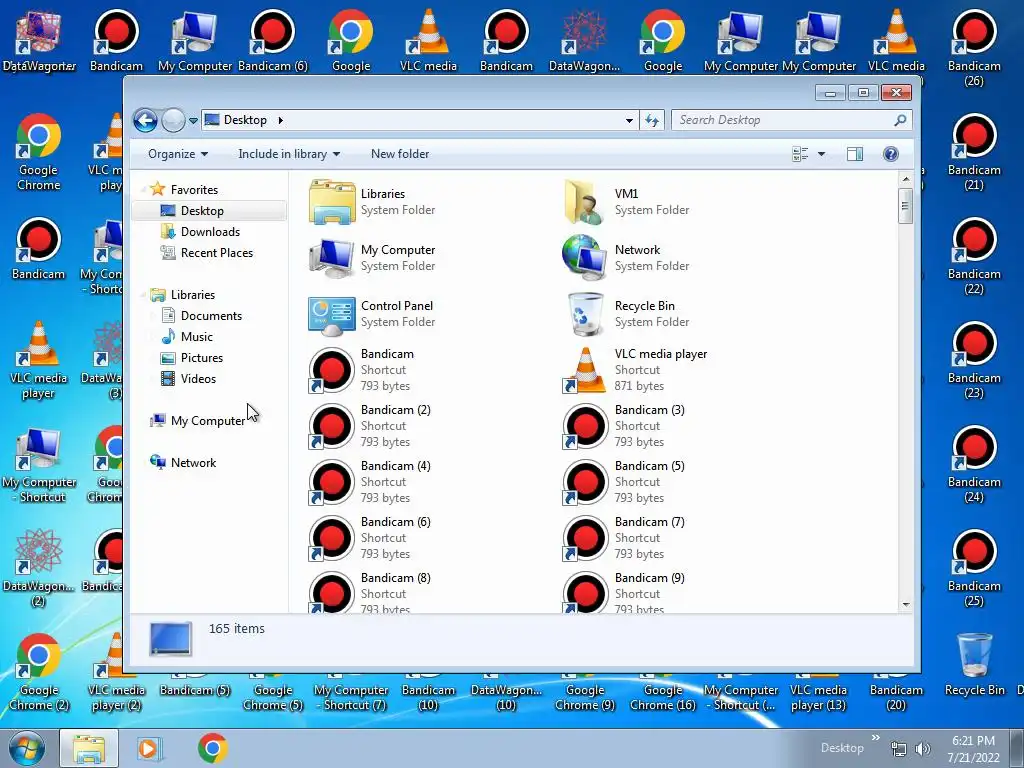
Task: Select the Network system folder icon
Action: pyautogui.click(x=585, y=257)
